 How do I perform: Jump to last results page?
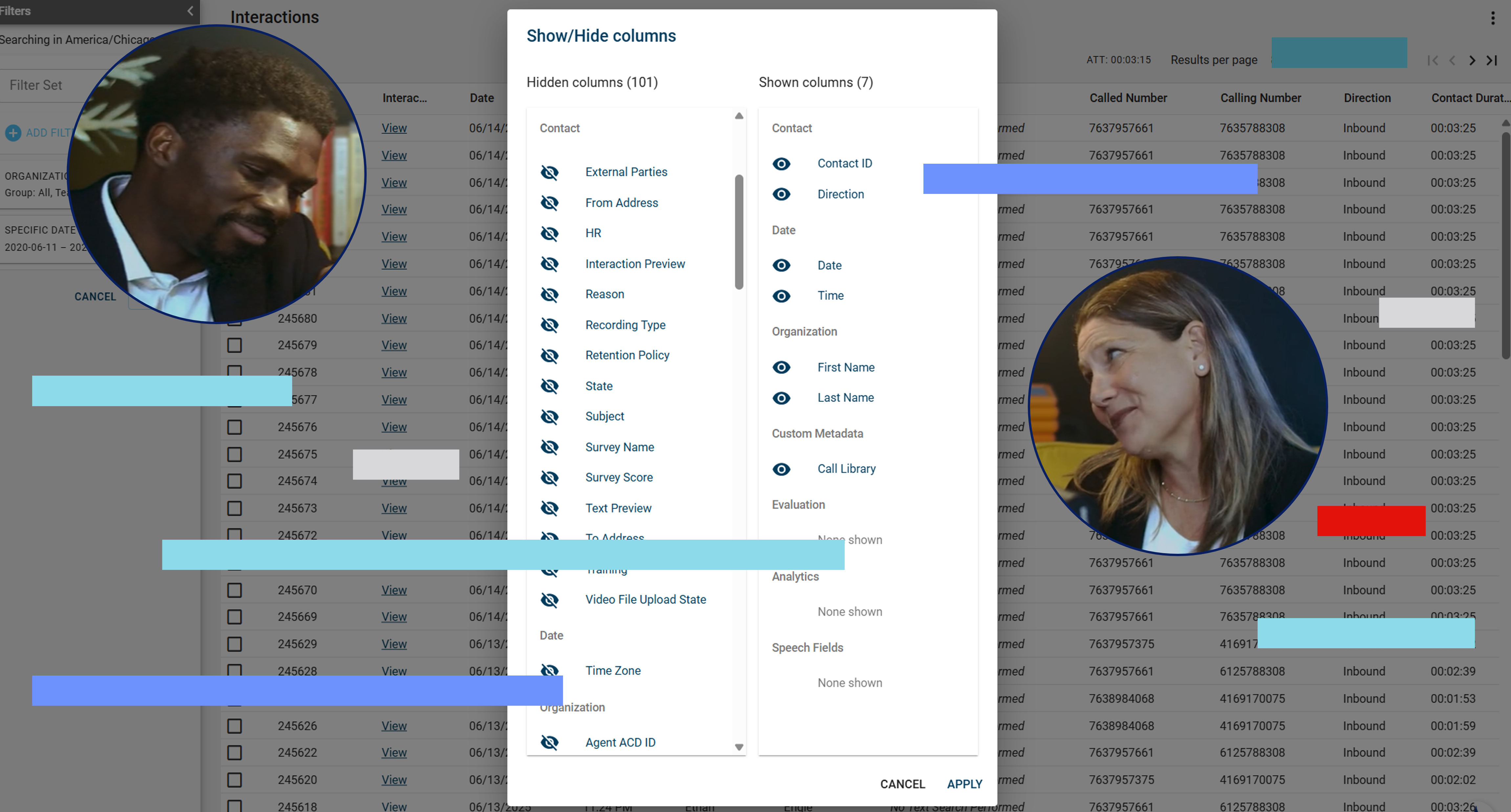click(1492, 60)
